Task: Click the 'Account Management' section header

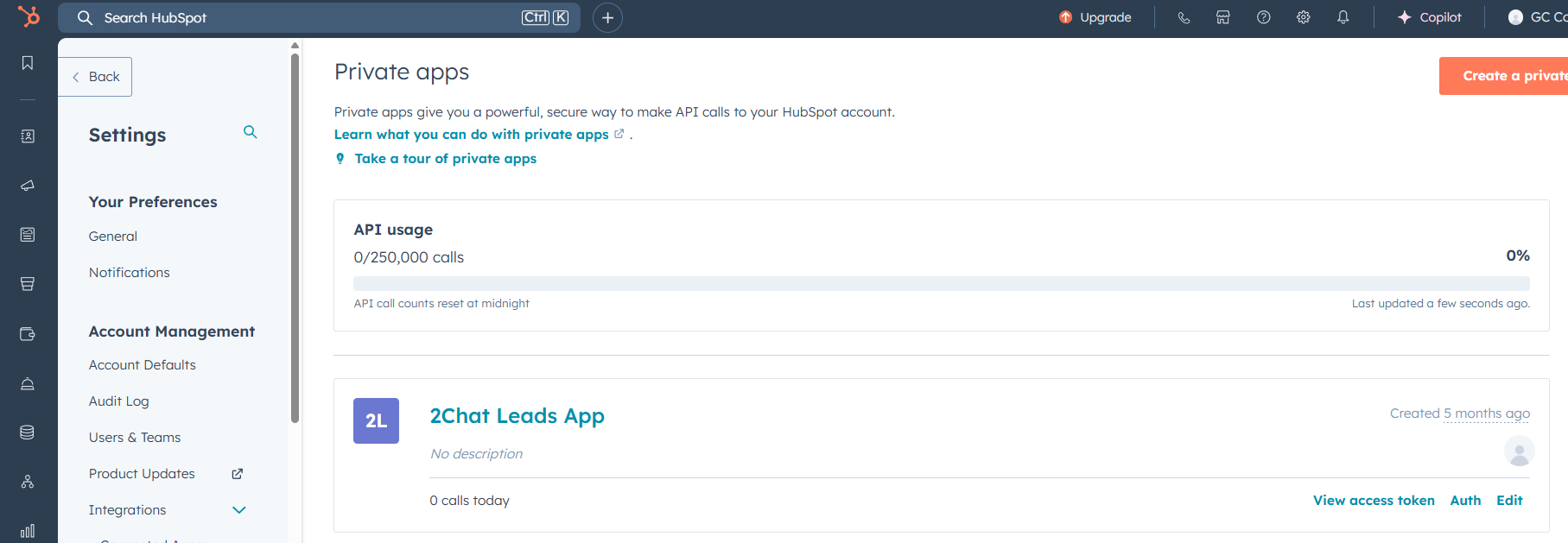Action: click(x=172, y=331)
